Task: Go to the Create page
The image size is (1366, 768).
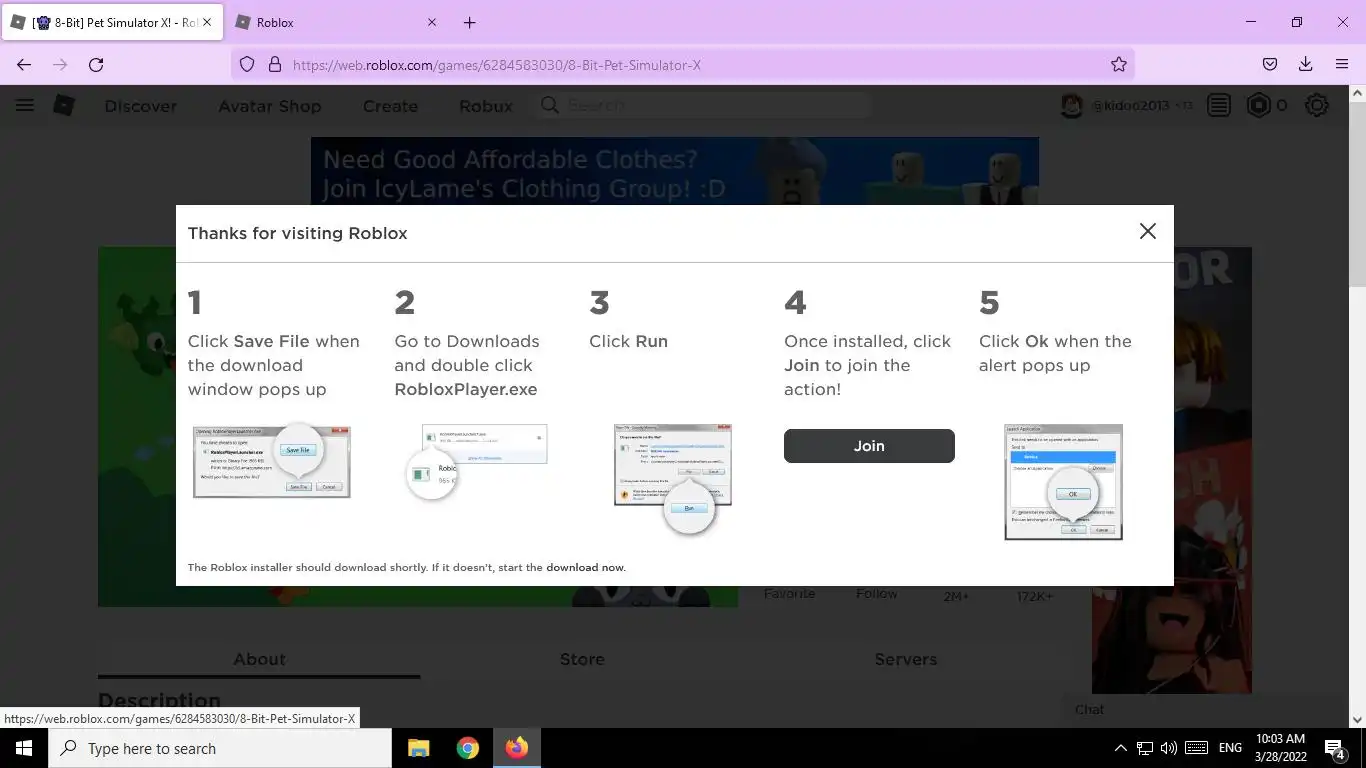Action: tap(390, 106)
